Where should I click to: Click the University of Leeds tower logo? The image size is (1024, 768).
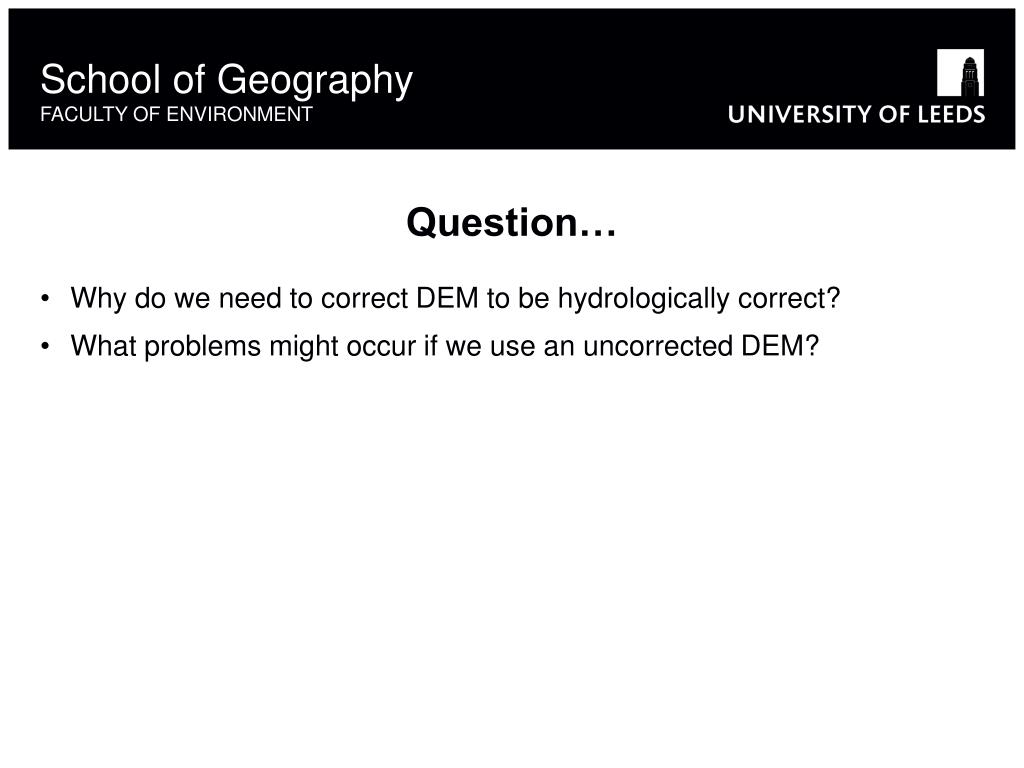pyautogui.click(x=960, y=72)
